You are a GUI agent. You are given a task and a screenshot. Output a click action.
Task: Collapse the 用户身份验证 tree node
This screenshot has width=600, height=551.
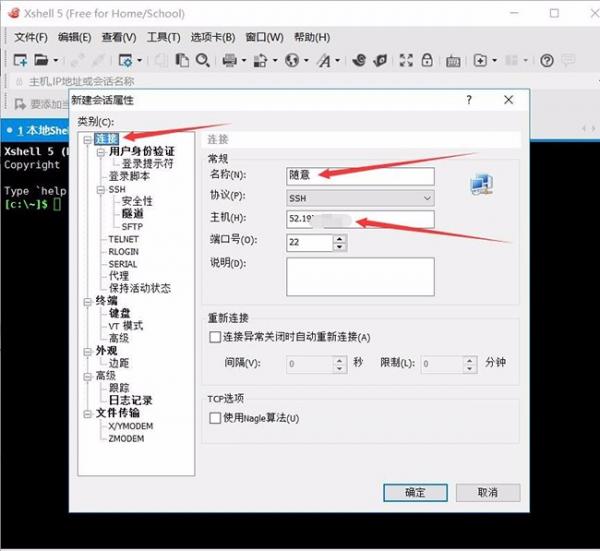pos(101,152)
